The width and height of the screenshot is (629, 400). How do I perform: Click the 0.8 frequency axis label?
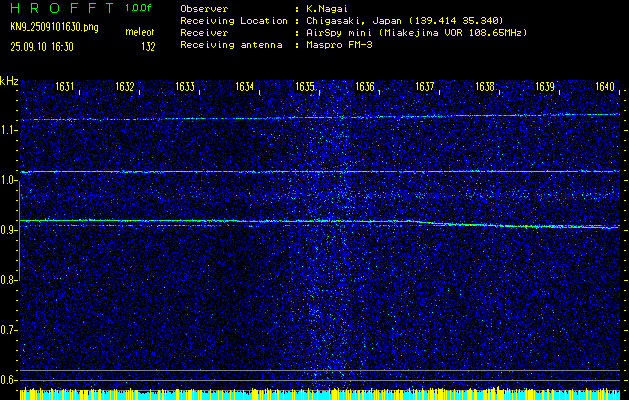6,280
